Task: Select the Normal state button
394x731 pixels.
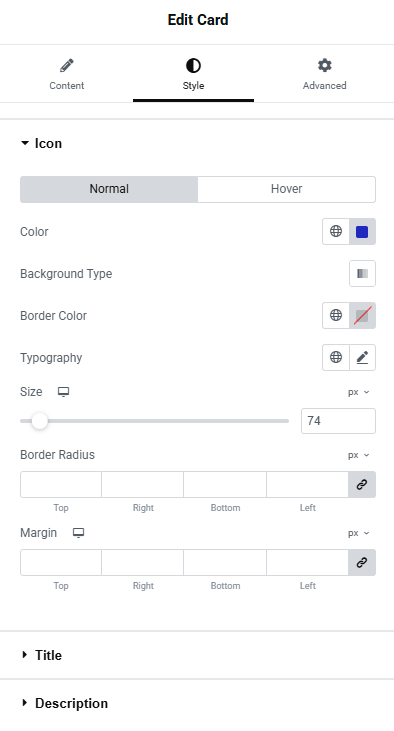Action: [109, 189]
